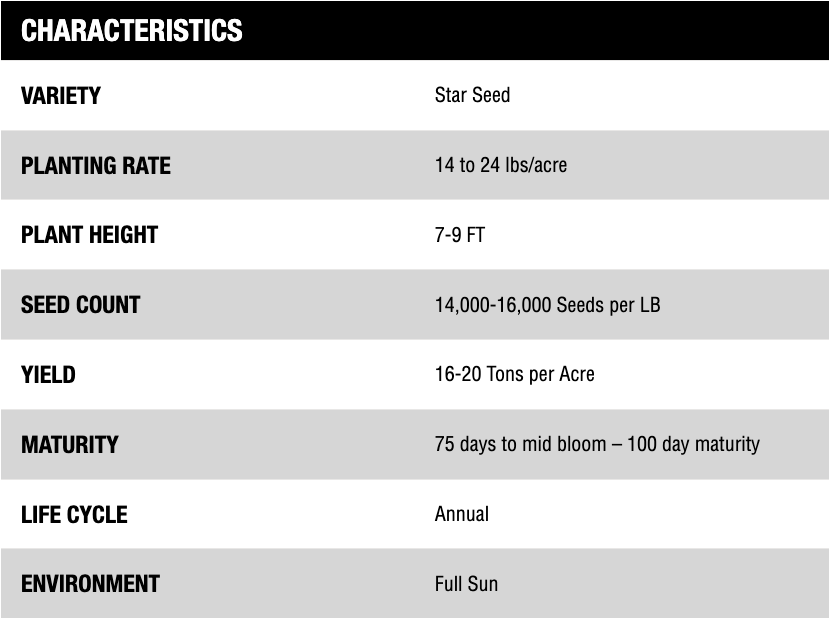
Task: Click the "lbs/acre" unit text
Action: click(x=536, y=166)
